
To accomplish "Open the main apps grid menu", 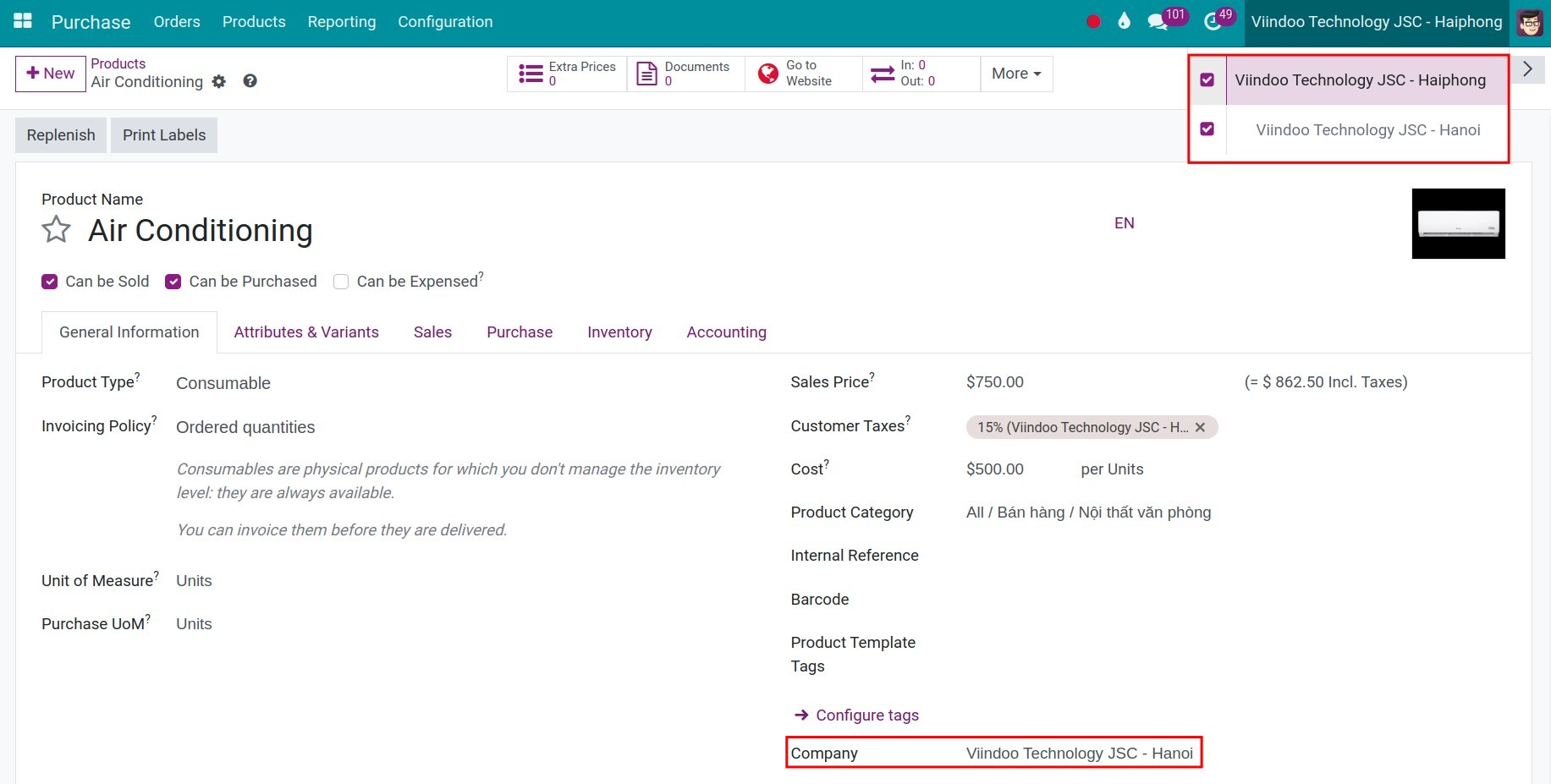I will (23, 21).
